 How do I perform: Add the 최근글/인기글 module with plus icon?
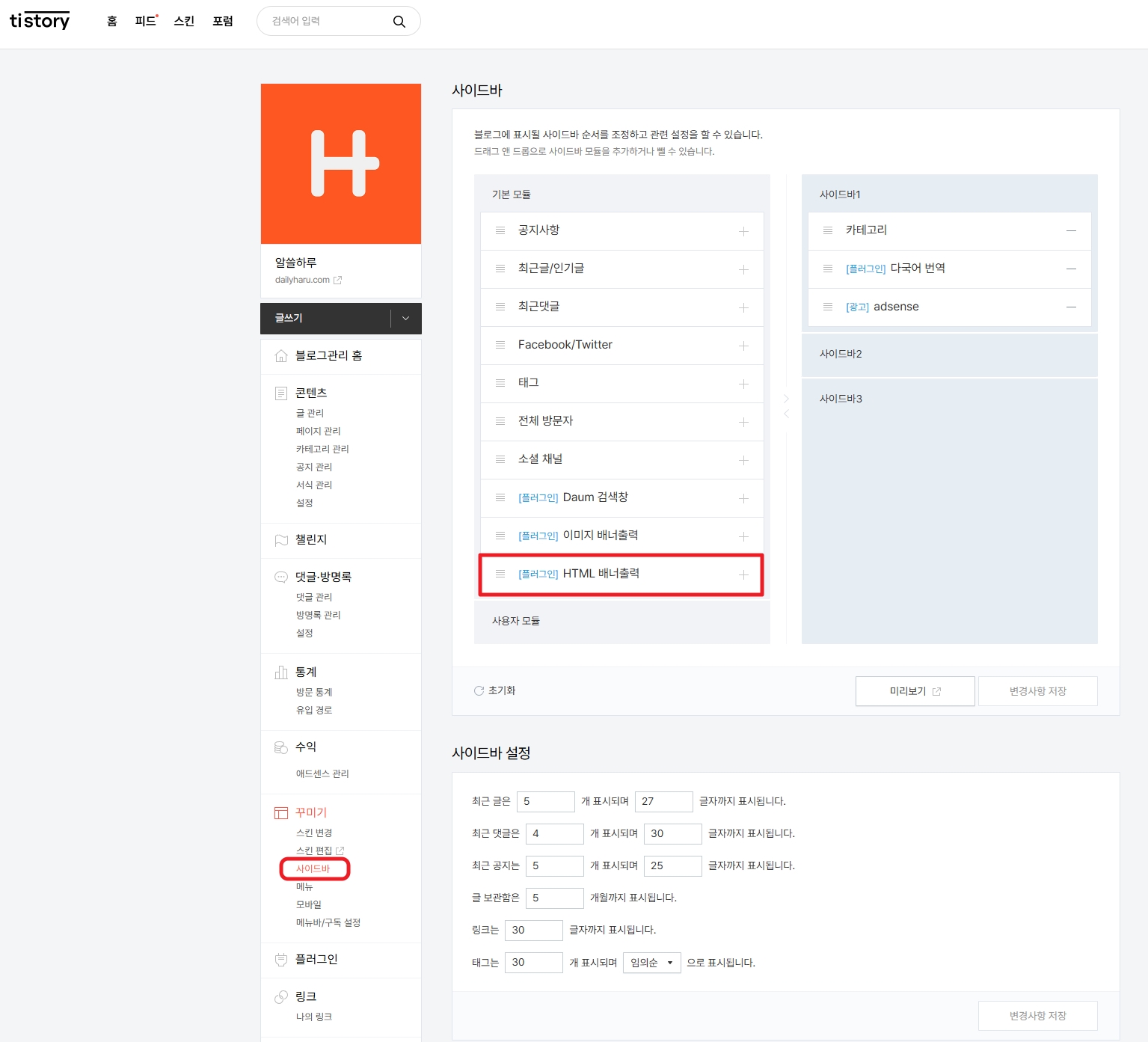pos(743,269)
